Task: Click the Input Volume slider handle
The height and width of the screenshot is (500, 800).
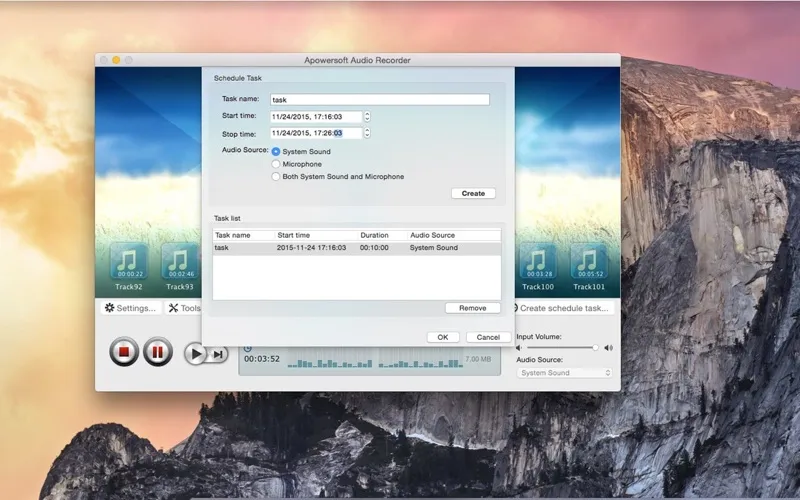Action: click(x=595, y=348)
